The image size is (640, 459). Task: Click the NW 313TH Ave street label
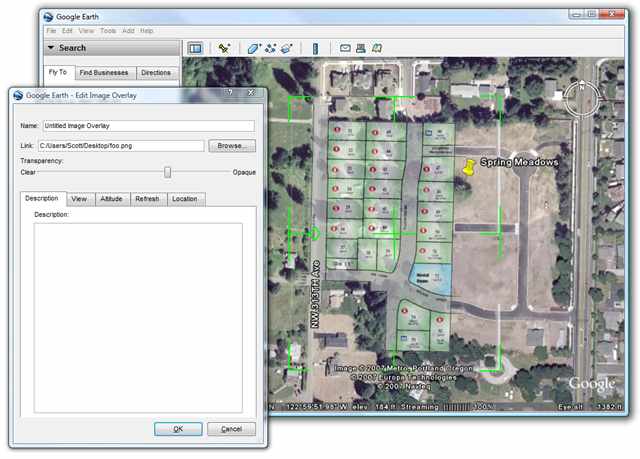(x=315, y=294)
